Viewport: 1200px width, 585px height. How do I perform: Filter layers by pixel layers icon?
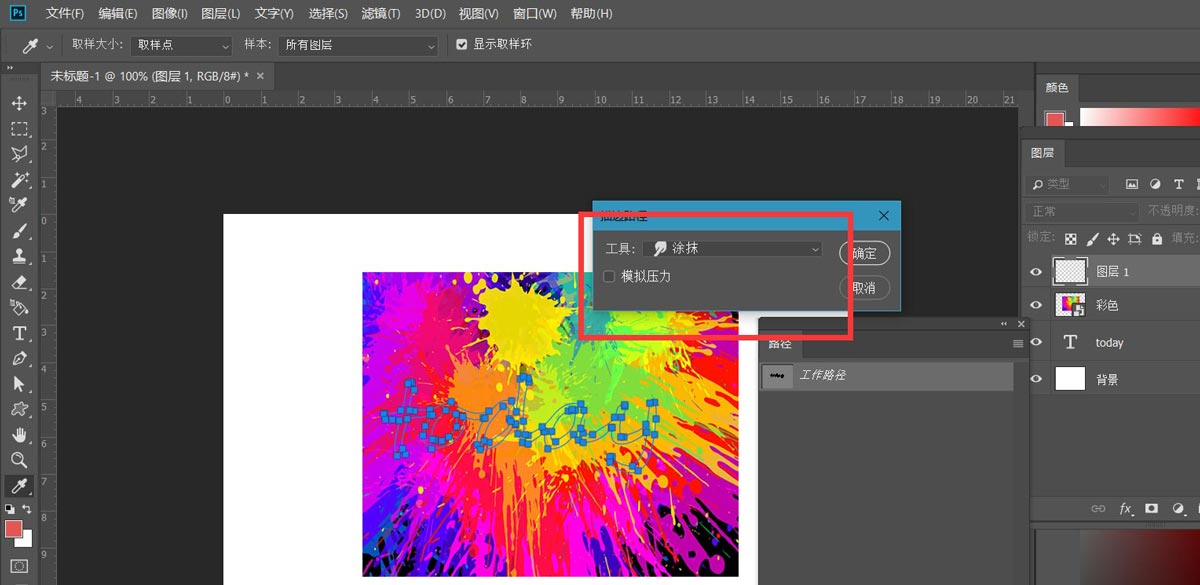click(1132, 184)
